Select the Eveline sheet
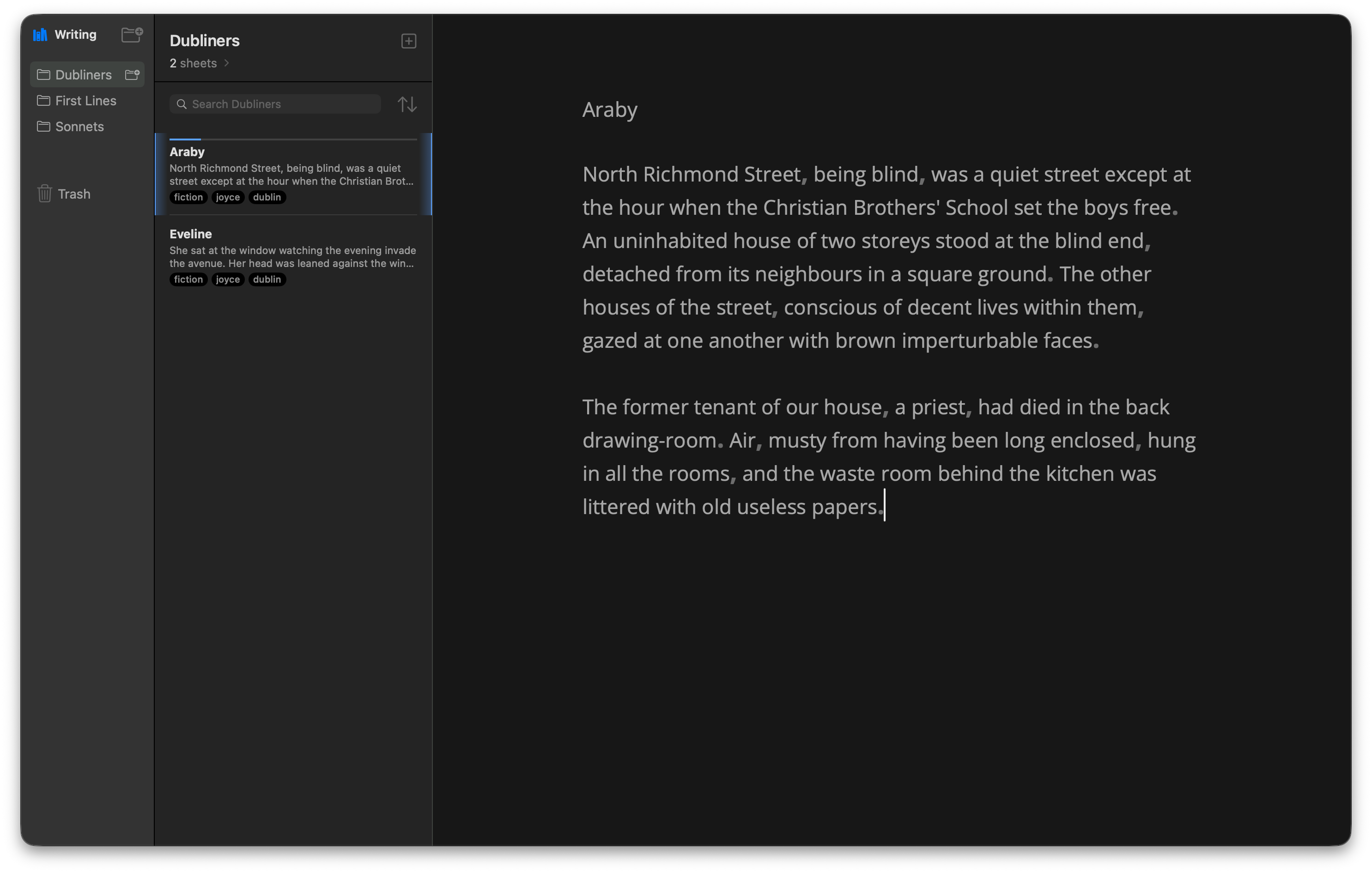1372x873 pixels. [x=293, y=256]
